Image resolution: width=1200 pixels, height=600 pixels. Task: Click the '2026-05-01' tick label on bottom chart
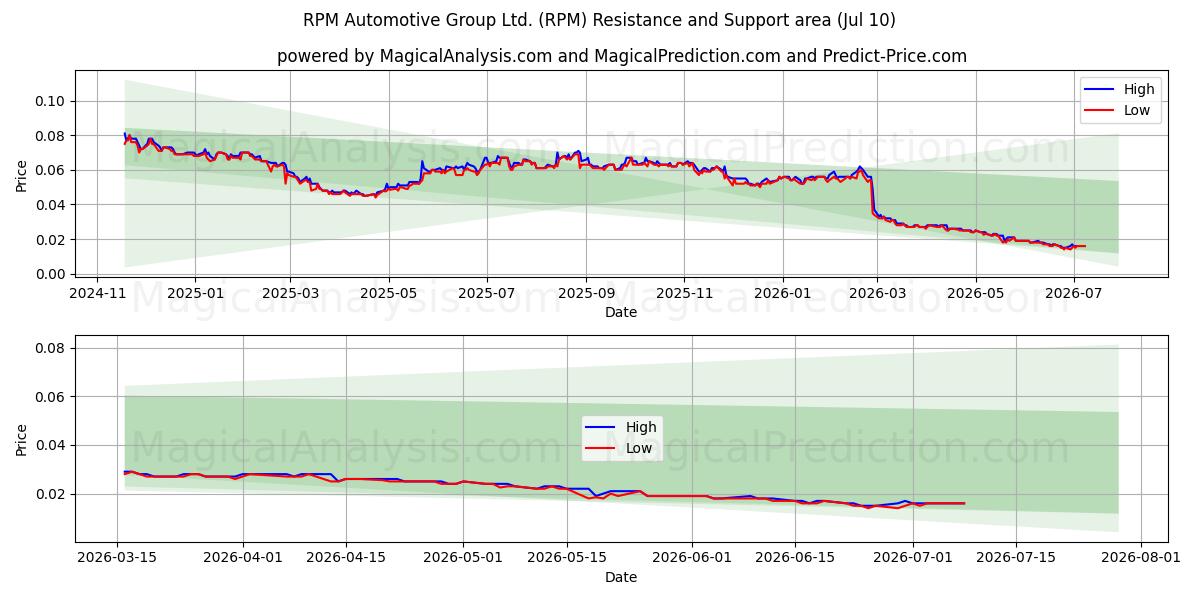(464, 558)
